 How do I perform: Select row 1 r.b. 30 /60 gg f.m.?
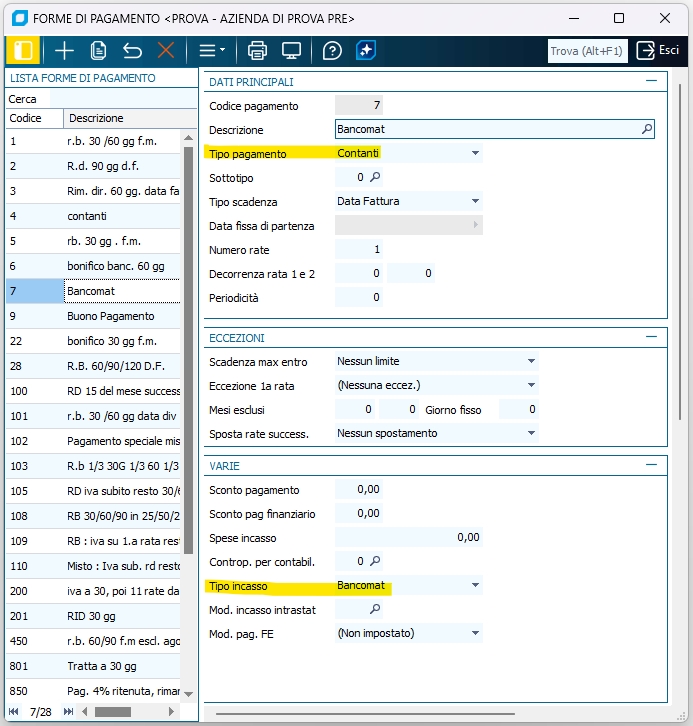pos(93,141)
